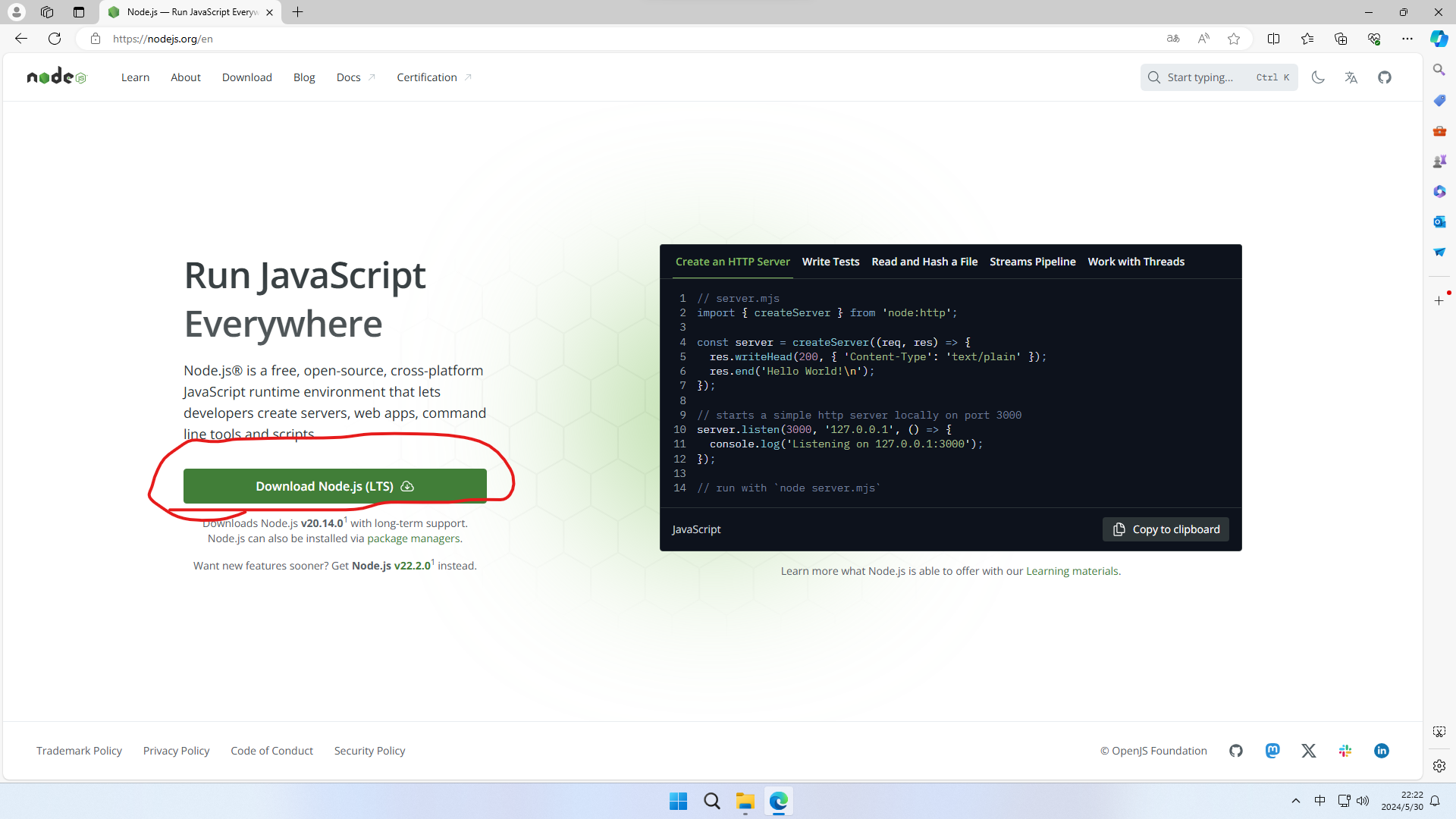Open the package managers link

413,538
